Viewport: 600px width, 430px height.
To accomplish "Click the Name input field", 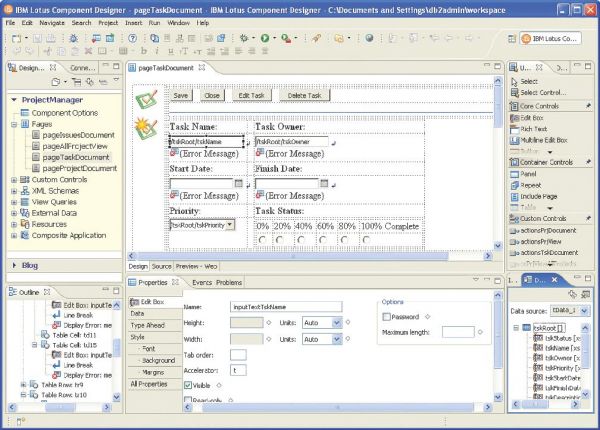I will point(286,307).
